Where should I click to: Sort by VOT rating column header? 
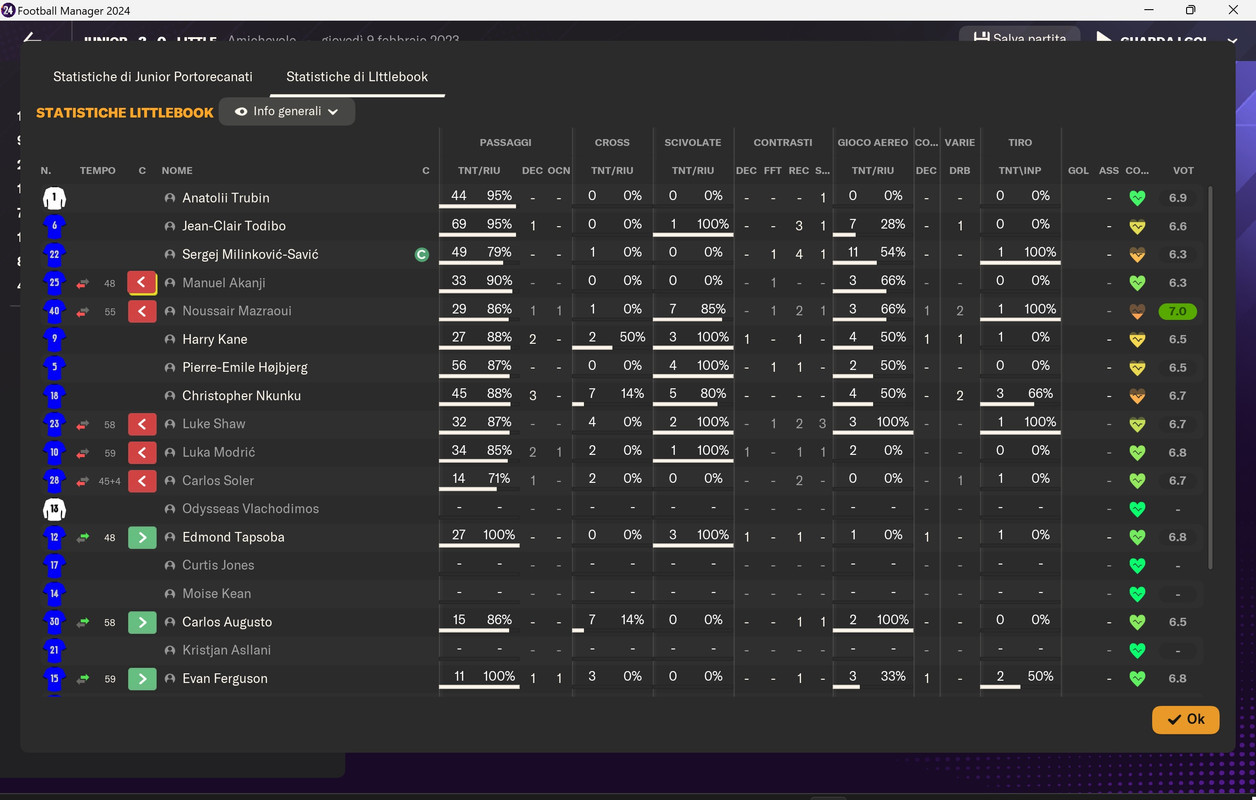(1183, 171)
